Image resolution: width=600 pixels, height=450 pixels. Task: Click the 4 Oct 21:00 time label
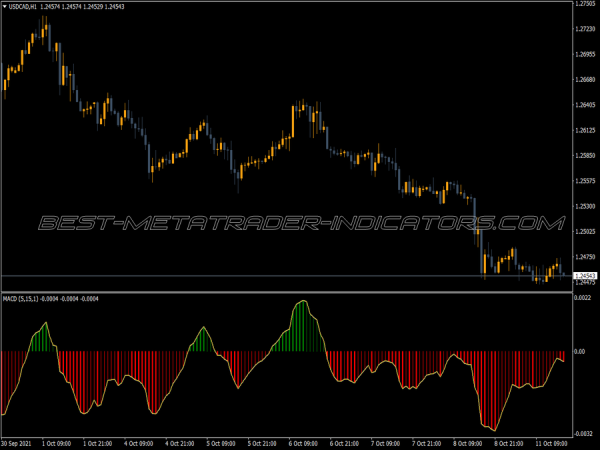tap(180, 443)
